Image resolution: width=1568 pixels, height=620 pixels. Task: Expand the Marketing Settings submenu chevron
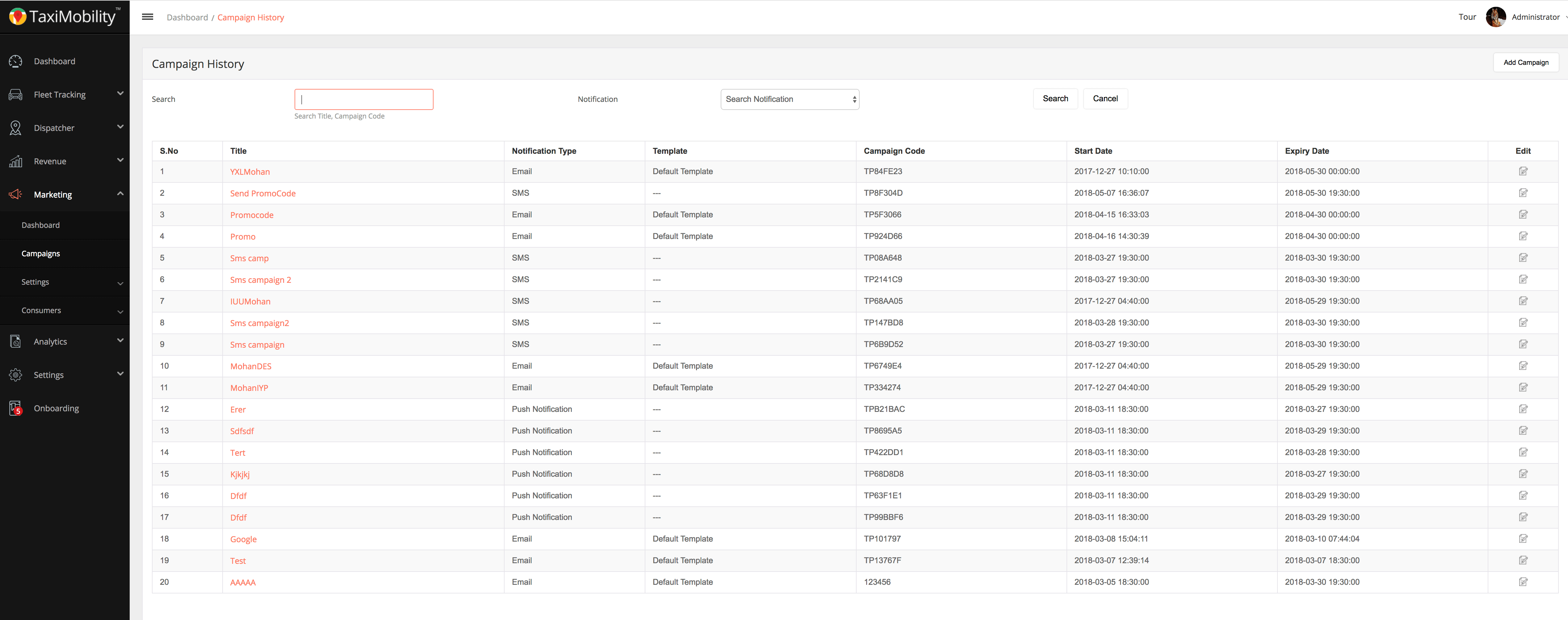(120, 283)
